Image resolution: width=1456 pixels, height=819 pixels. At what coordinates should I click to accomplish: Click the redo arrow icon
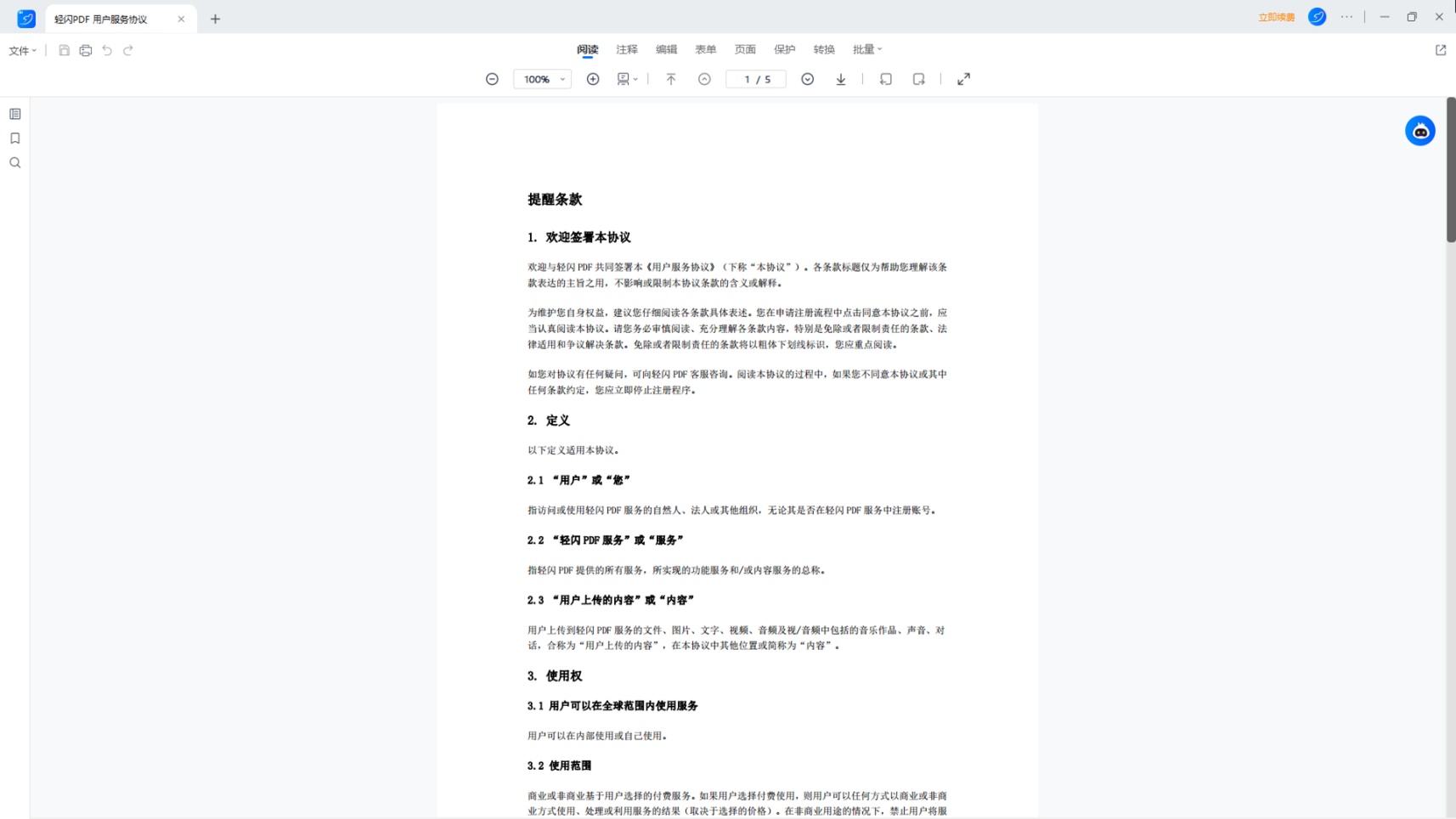pos(128,51)
